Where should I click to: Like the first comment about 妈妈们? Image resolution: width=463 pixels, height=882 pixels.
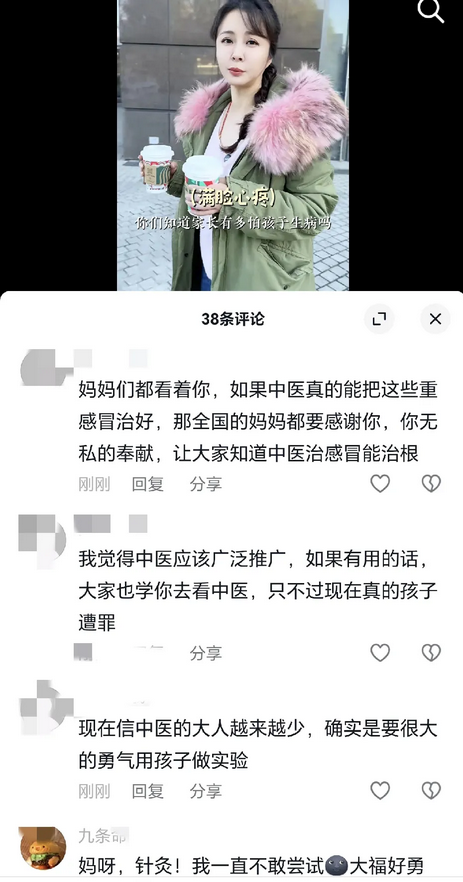(x=380, y=483)
